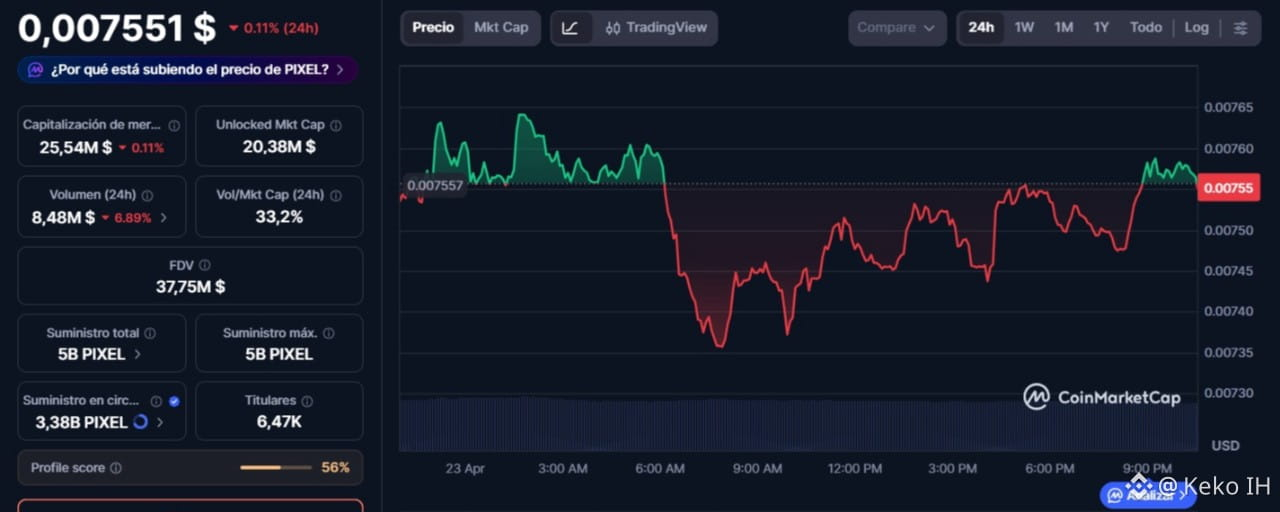Set chart range to 1W
1280x512 pixels.
click(x=1024, y=28)
